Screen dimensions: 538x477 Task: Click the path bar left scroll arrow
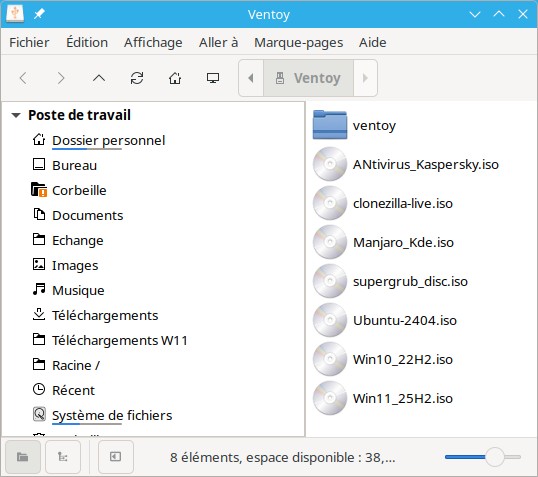(x=251, y=78)
